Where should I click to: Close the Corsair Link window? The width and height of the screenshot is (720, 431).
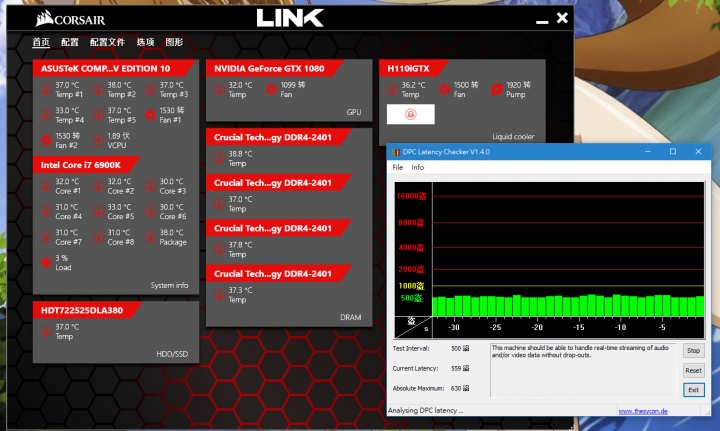click(x=562, y=18)
